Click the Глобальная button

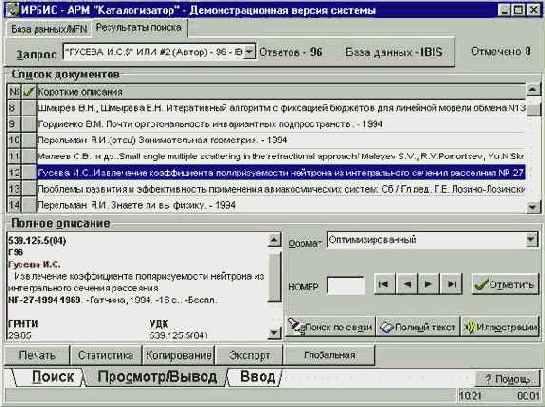[330, 355]
